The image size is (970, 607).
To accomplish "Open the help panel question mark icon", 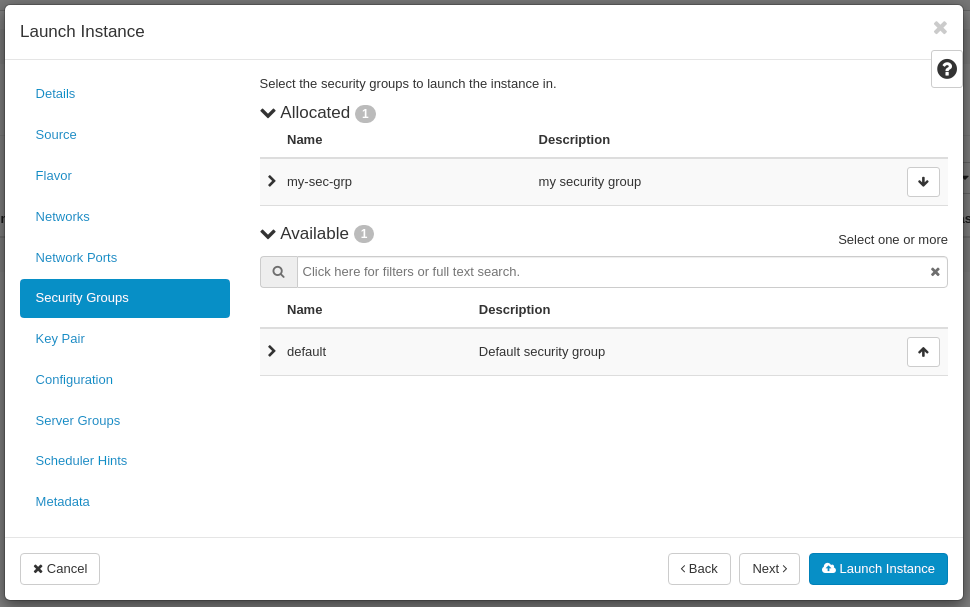I will 945,68.
